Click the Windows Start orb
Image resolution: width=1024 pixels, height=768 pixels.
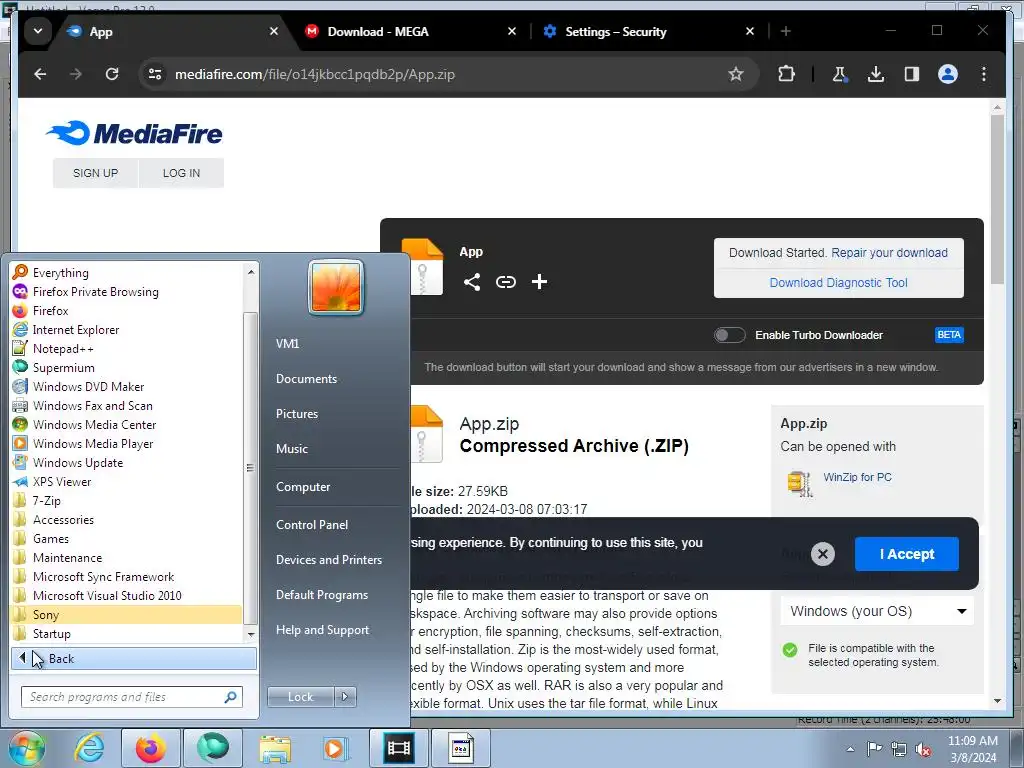click(x=26, y=749)
